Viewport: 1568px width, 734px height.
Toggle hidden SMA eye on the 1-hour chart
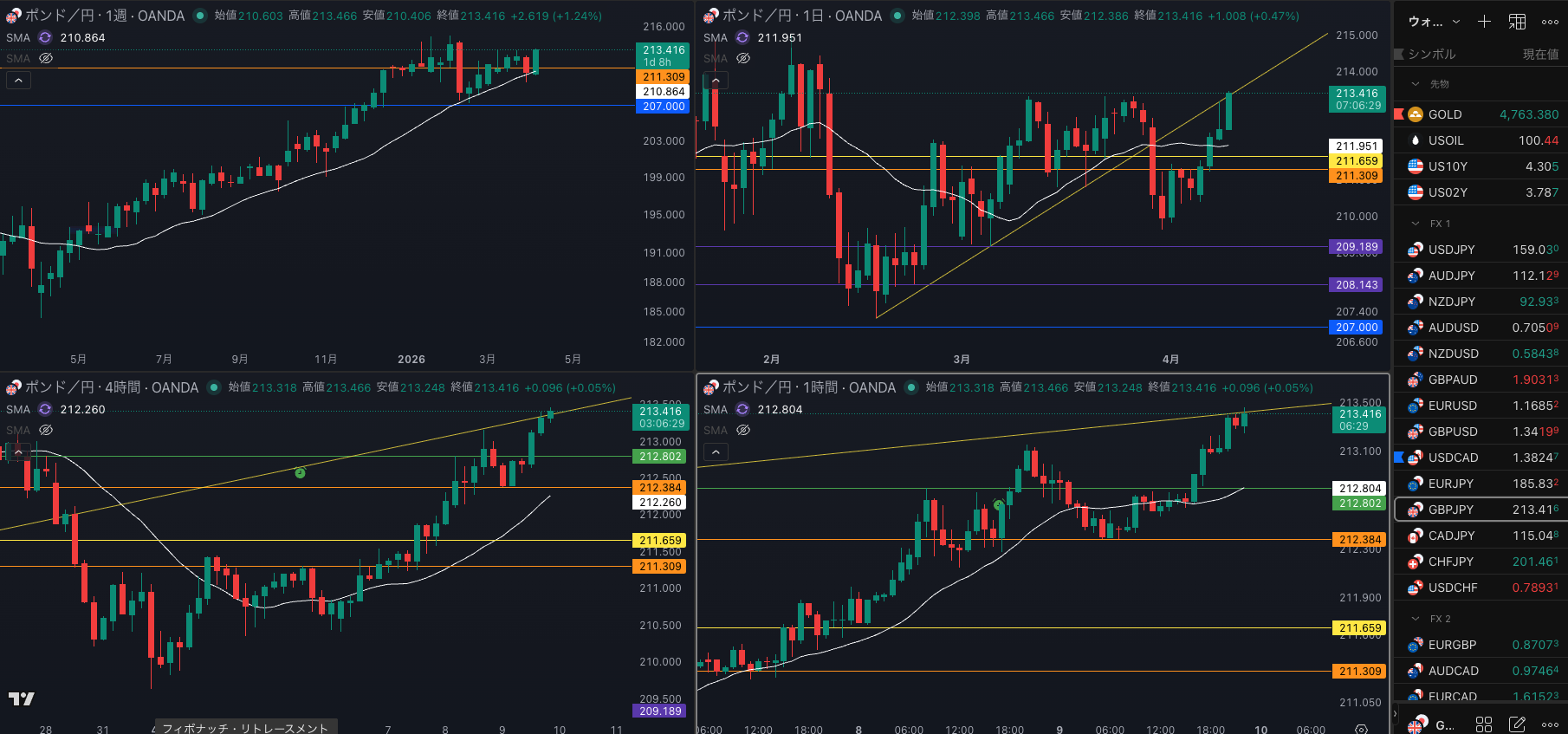pos(743,430)
